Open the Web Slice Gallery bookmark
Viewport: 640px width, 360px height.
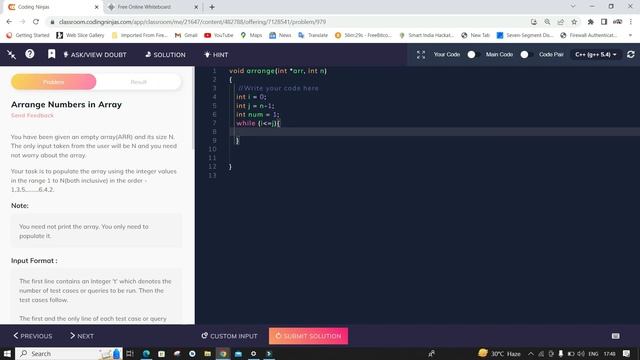pyautogui.click(x=80, y=36)
